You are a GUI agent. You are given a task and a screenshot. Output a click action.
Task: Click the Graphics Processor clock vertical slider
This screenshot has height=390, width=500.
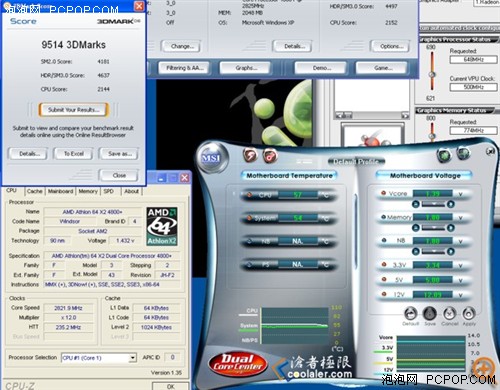(432, 71)
